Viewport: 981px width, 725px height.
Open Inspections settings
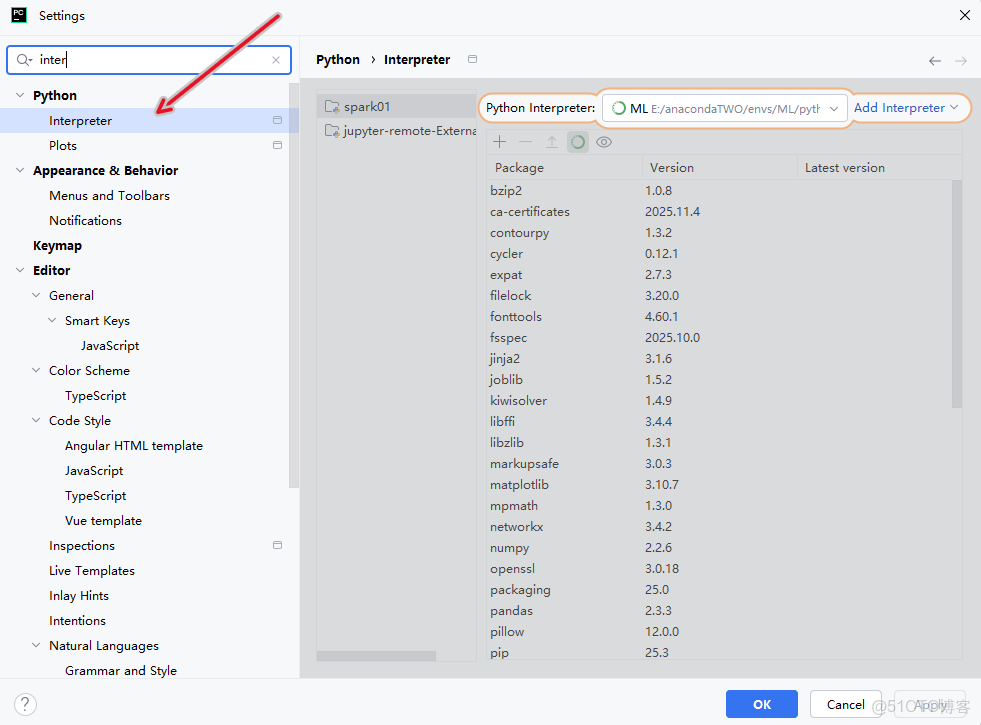tap(82, 545)
